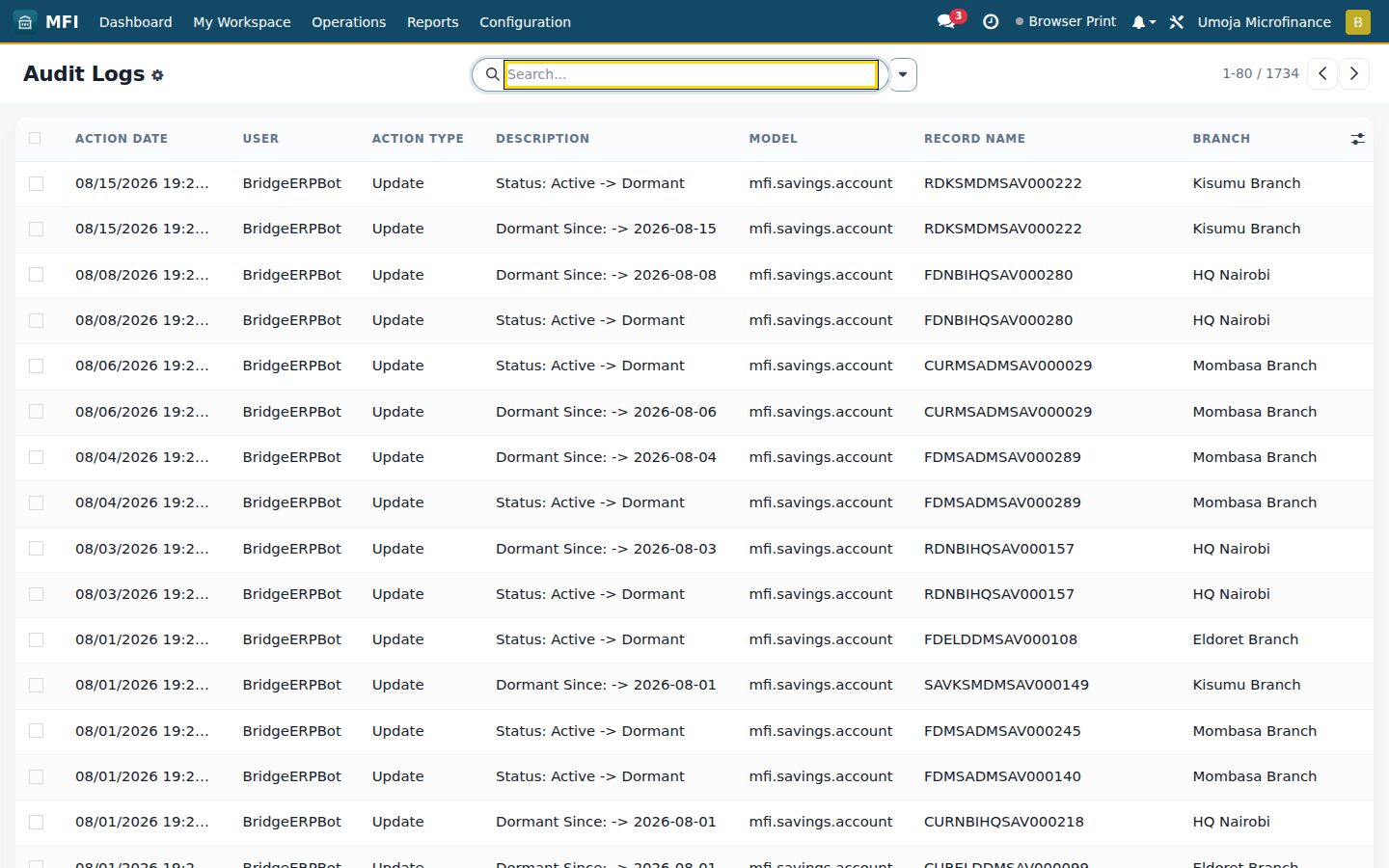The image size is (1389, 868).
Task: Open record FDMSADMSAV000245
Action: [1002, 731]
